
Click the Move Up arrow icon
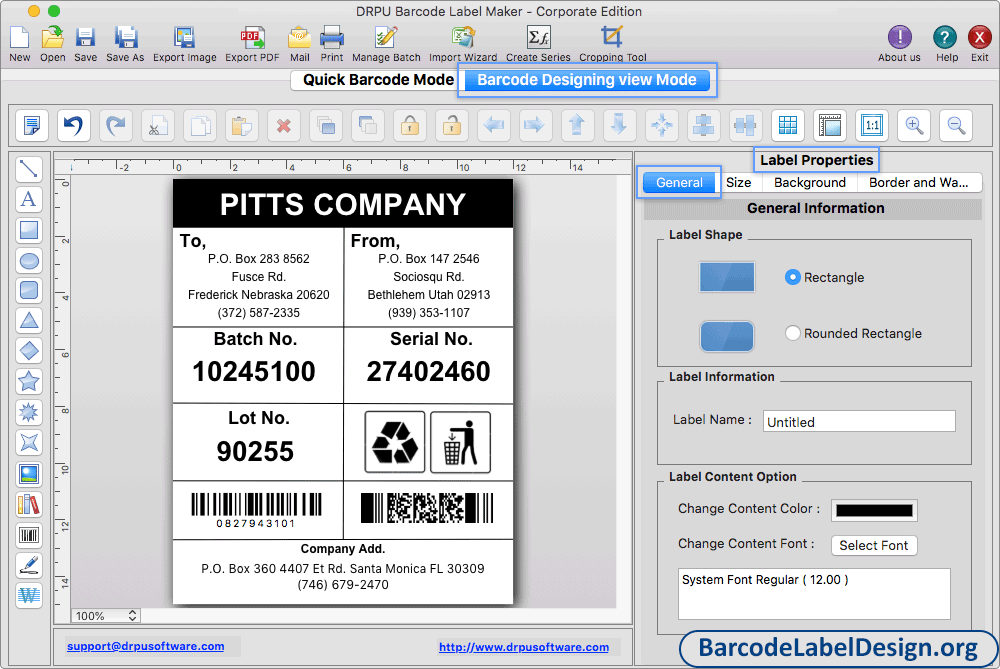577,125
